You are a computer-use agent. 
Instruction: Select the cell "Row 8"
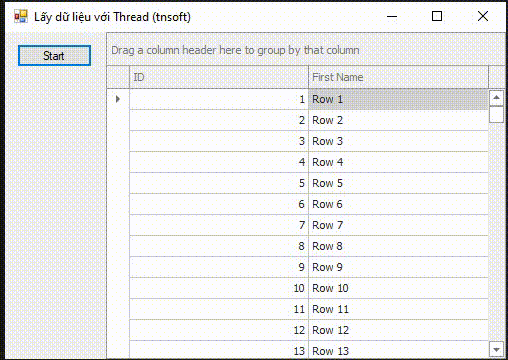point(398,246)
